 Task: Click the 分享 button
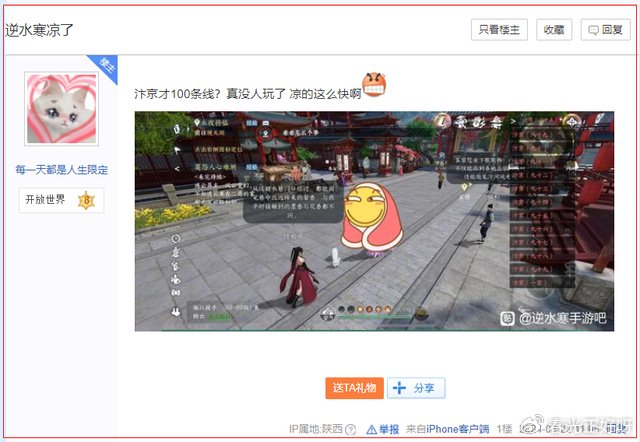coord(416,388)
